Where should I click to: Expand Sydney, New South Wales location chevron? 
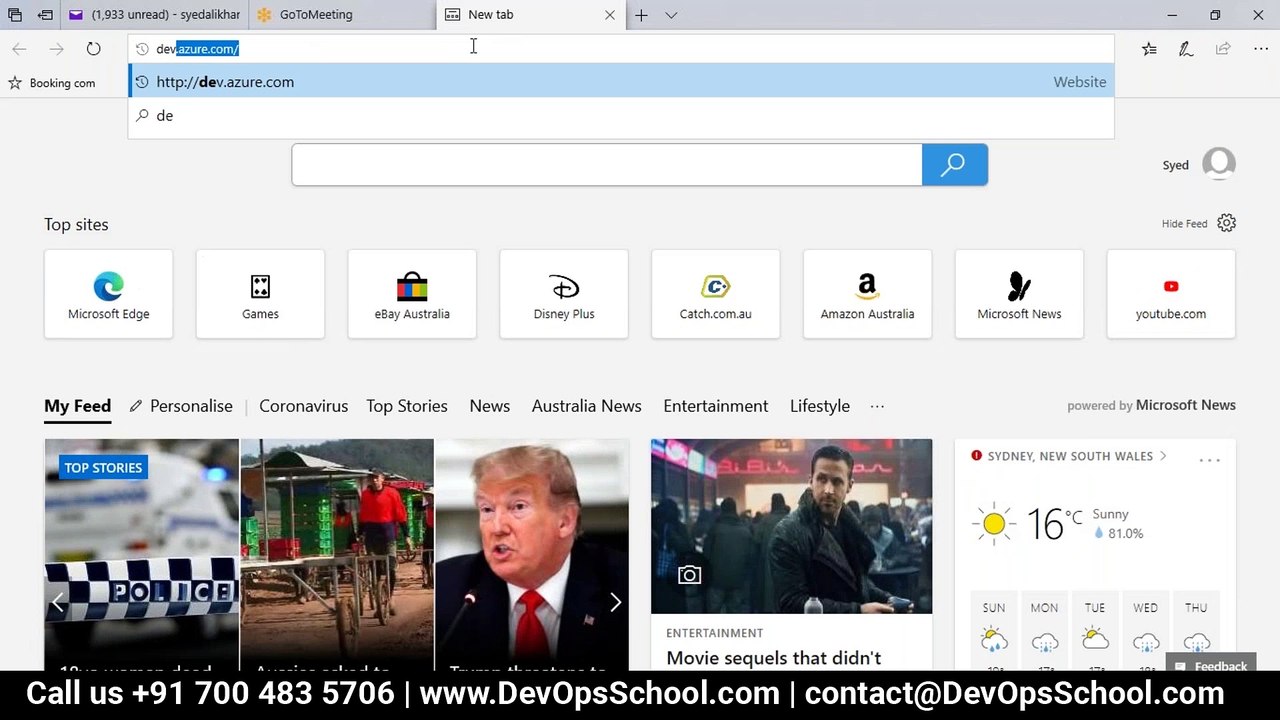click(x=1163, y=456)
